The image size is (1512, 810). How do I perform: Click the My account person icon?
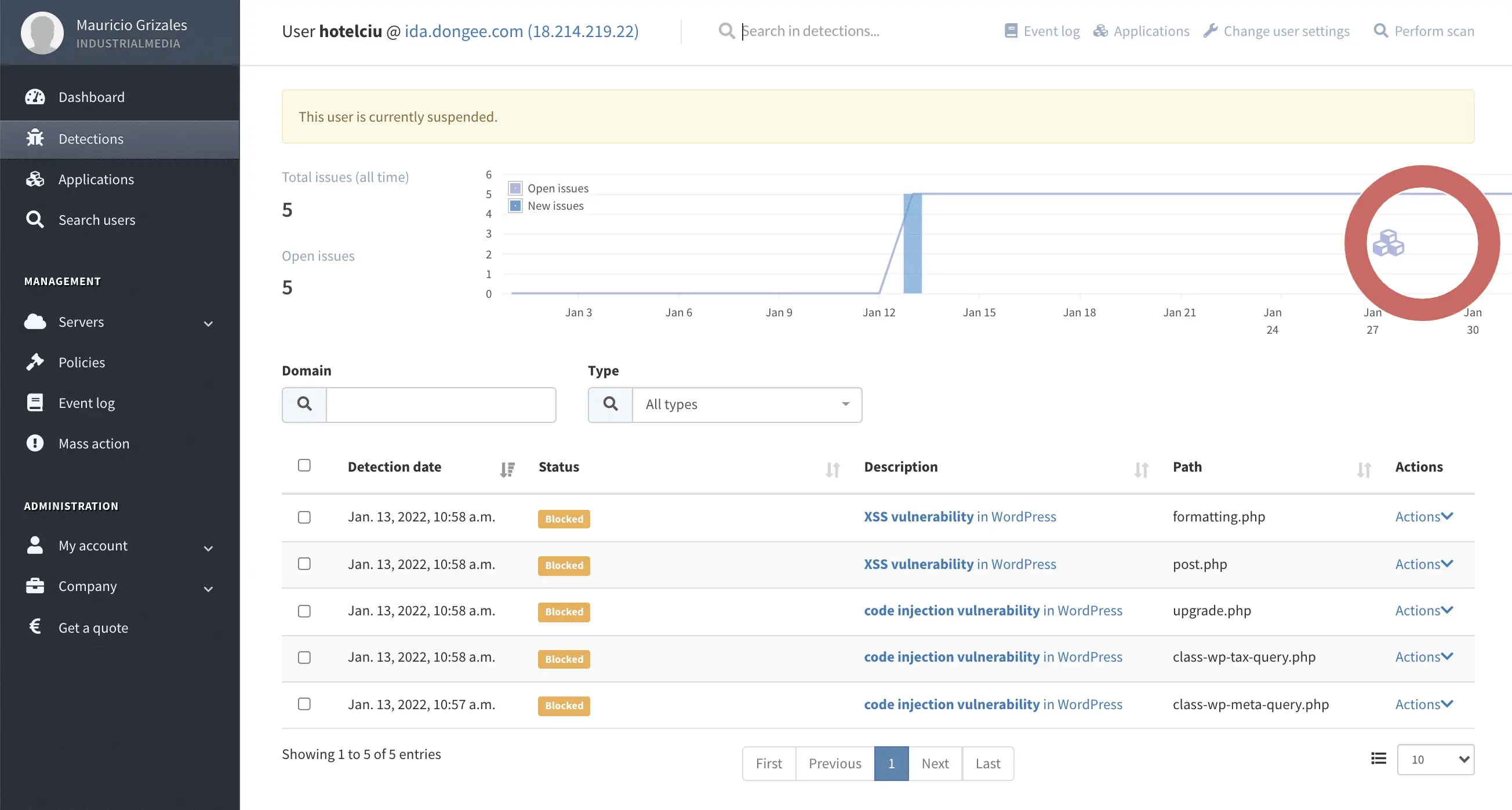point(35,545)
